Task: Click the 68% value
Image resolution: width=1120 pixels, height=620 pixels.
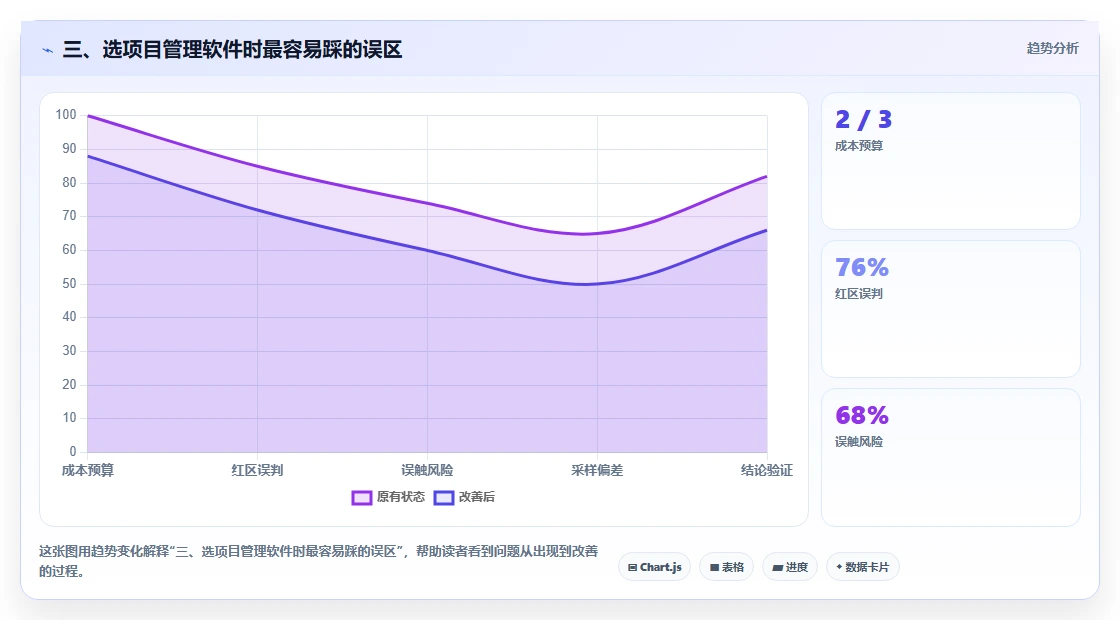Action: pyautogui.click(x=862, y=416)
